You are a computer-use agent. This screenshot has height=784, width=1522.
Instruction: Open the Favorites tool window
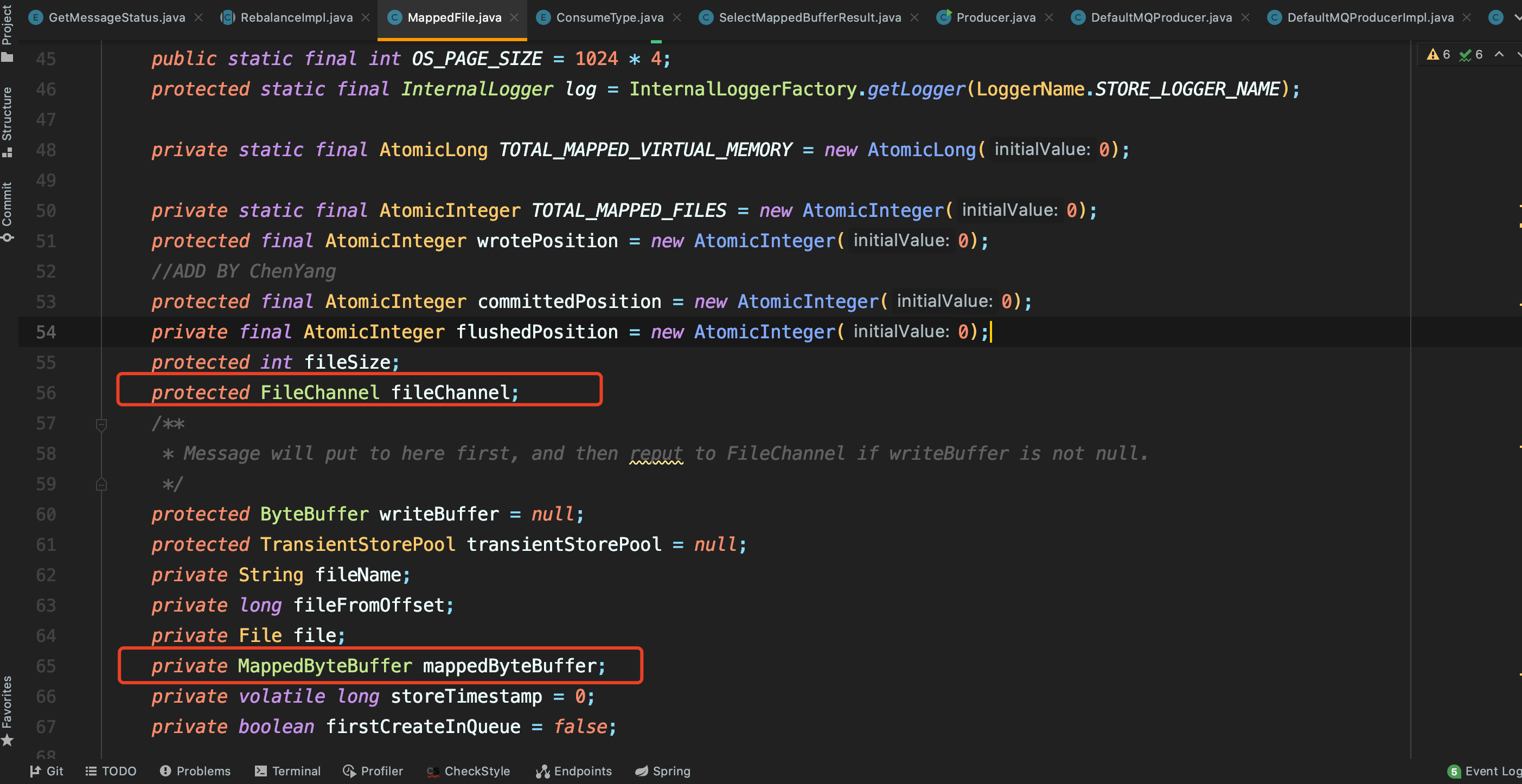tap(7, 711)
